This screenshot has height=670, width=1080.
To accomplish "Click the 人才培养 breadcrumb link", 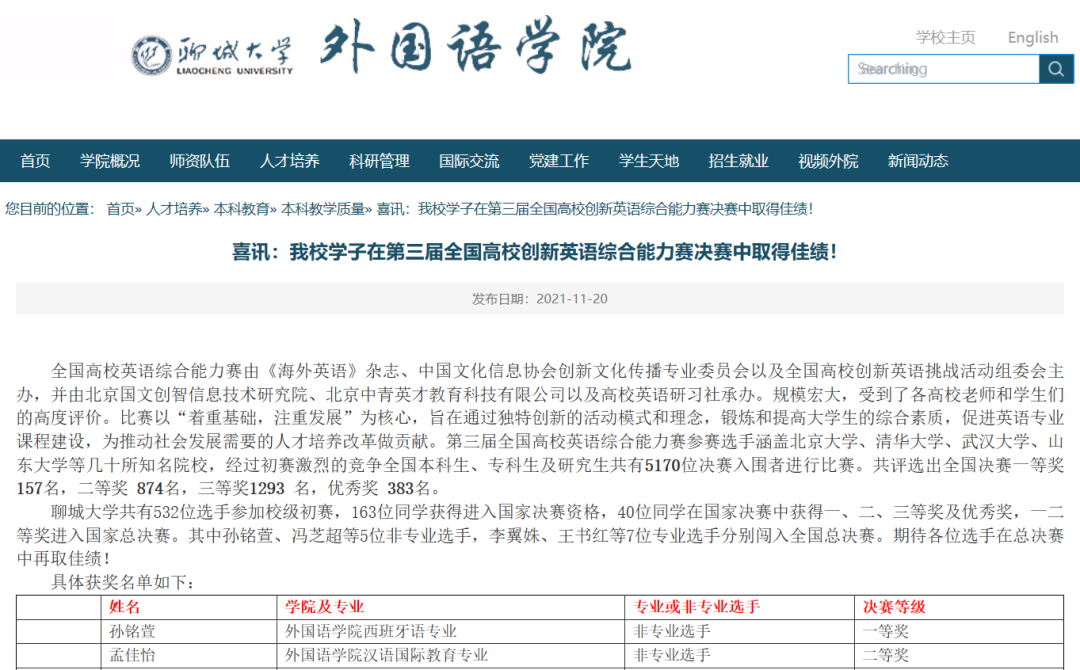I will pos(174,209).
